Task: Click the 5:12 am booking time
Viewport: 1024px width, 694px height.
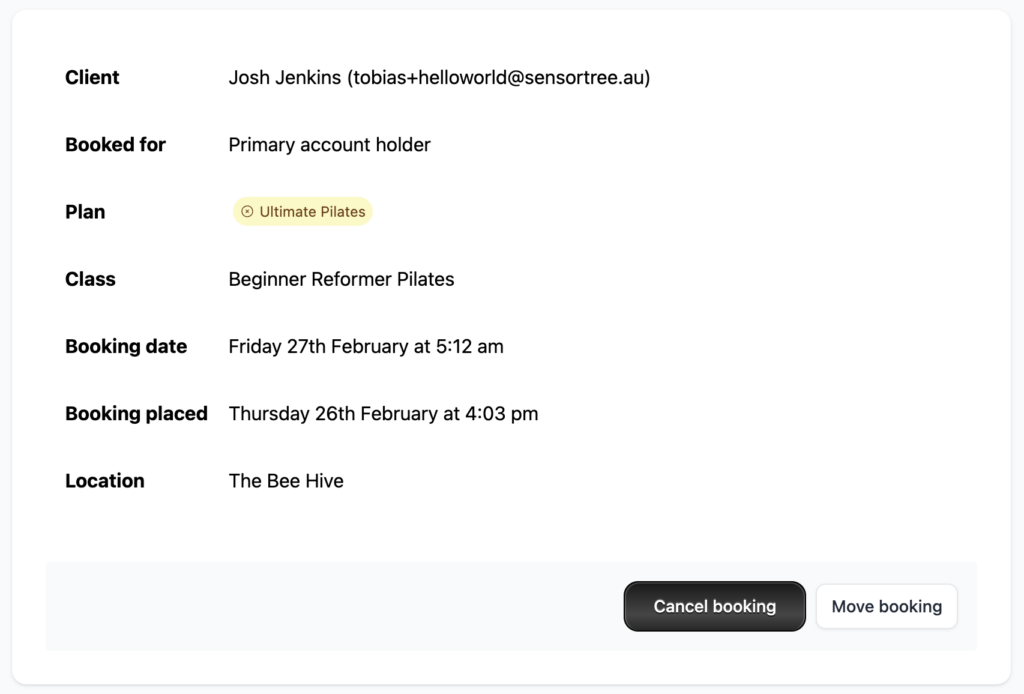Action: 470,347
